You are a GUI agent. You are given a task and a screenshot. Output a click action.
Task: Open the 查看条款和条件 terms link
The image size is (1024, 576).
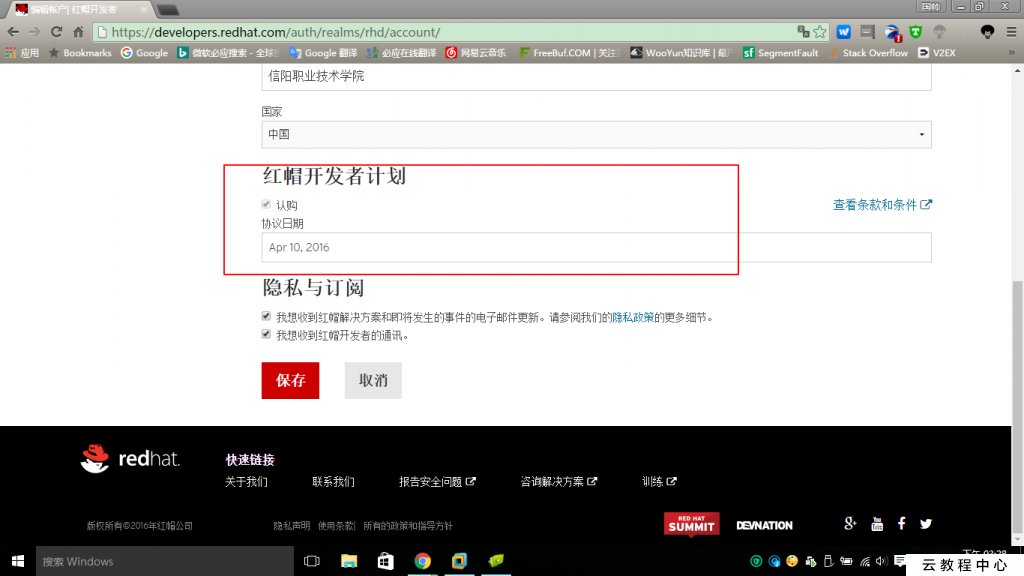882,205
